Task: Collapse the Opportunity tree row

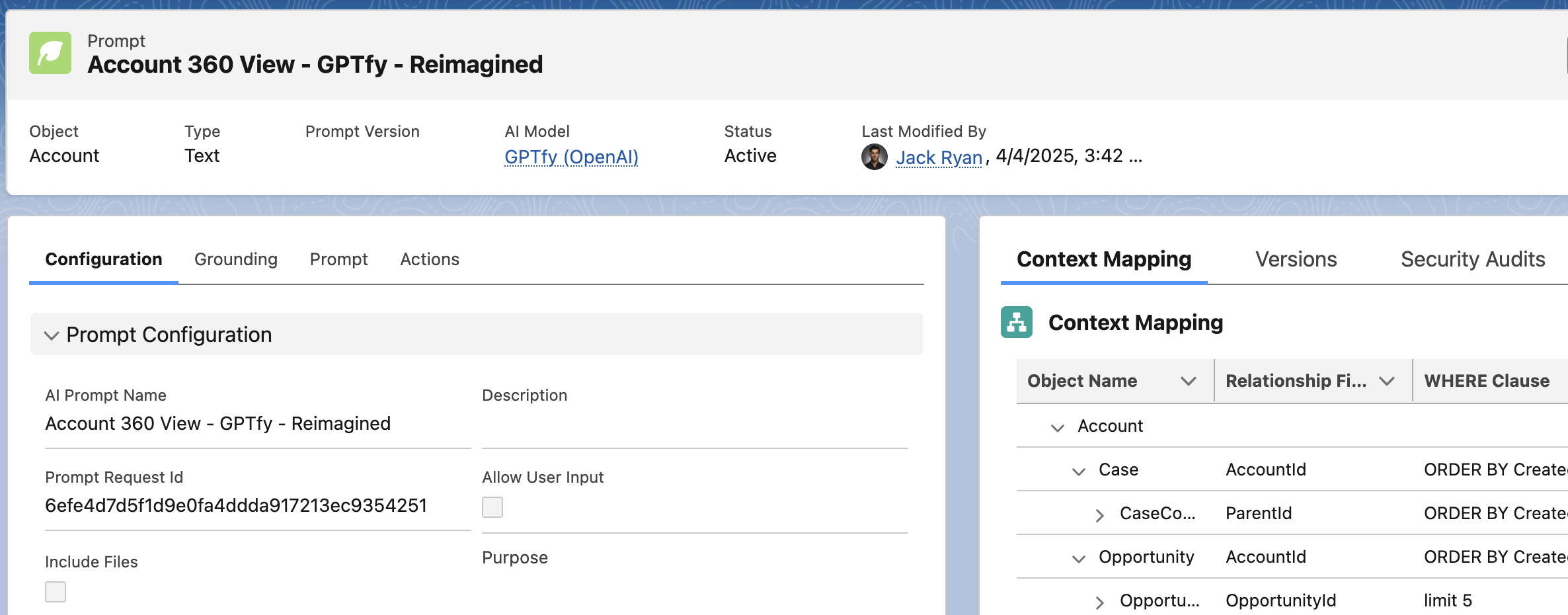Action: pyautogui.click(x=1079, y=559)
